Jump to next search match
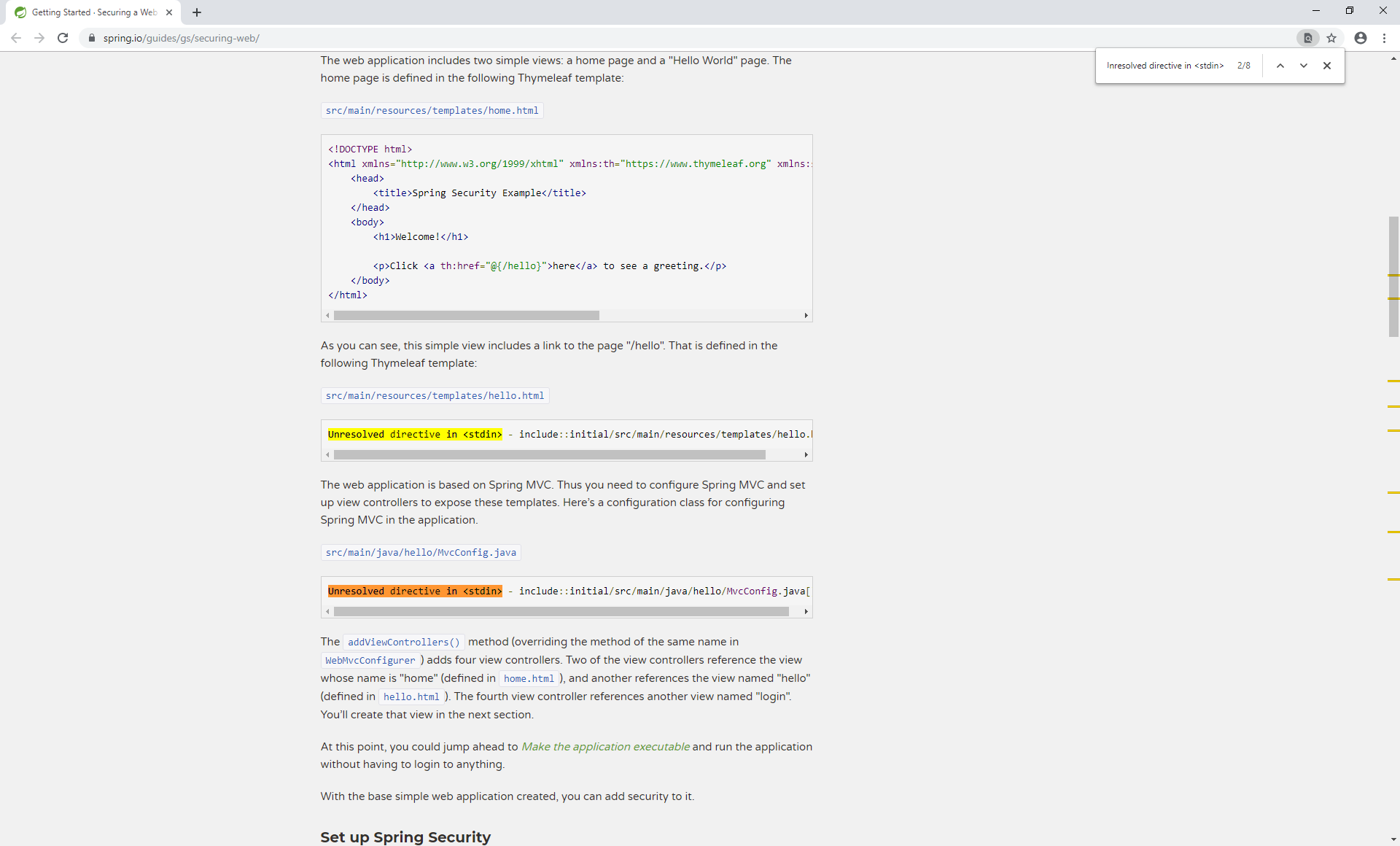This screenshot has width=1400, height=846. (1303, 65)
